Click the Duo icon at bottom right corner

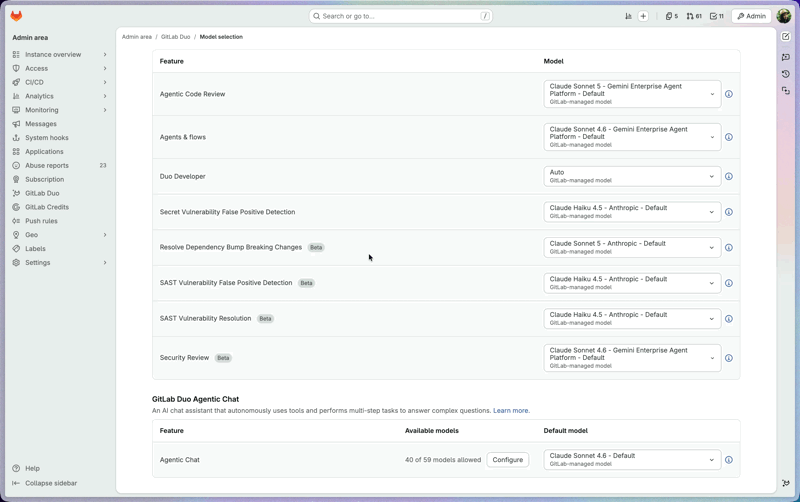786,483
